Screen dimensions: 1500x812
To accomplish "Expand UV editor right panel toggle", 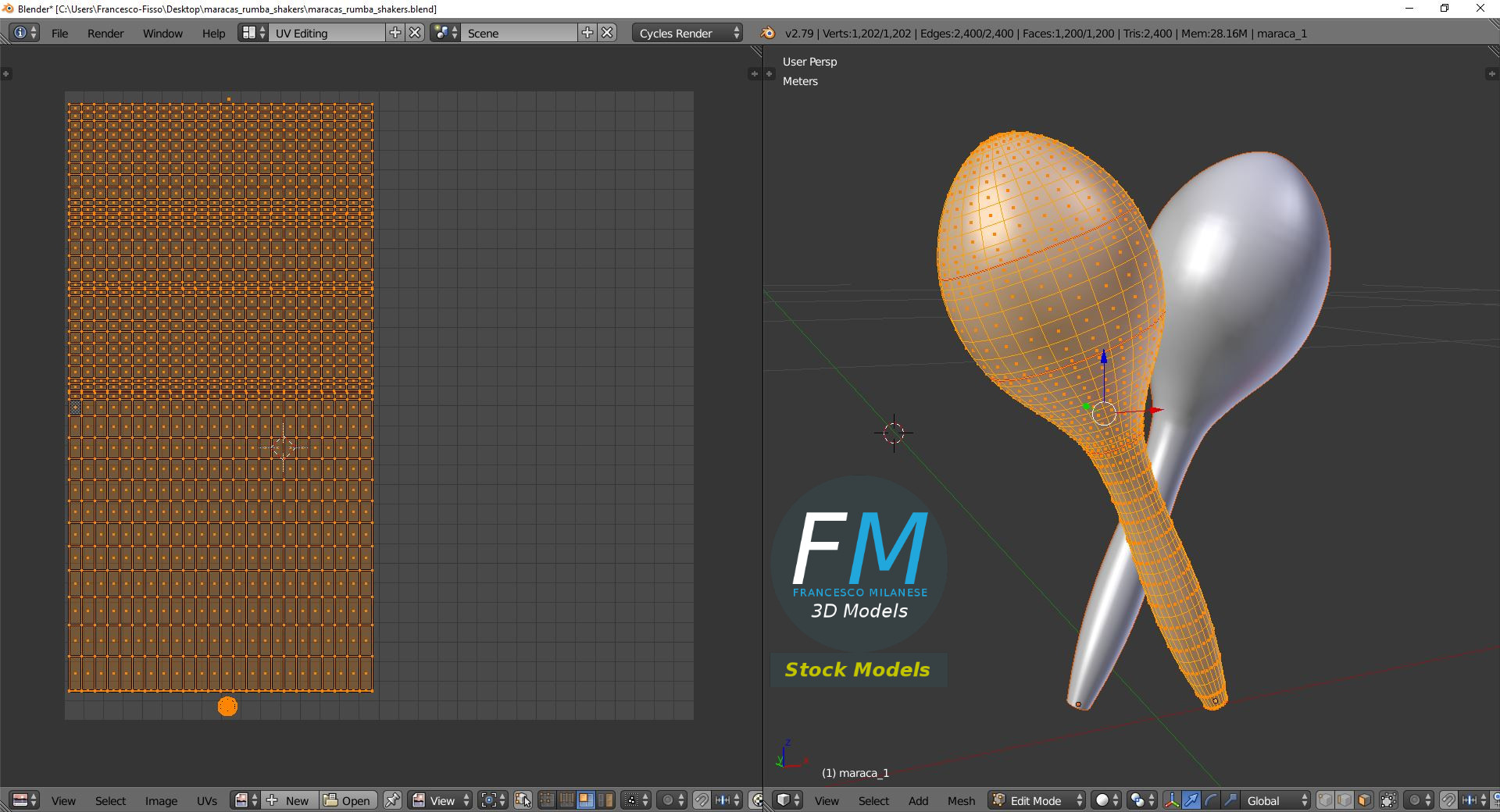I will pyautogui.click(x=754, y=73).
